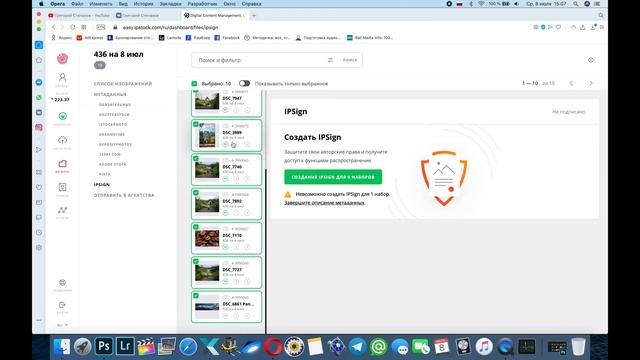Click rightmost action icon on DSC_7740 card
Viewport: 640px width, 360px height.
247,178
